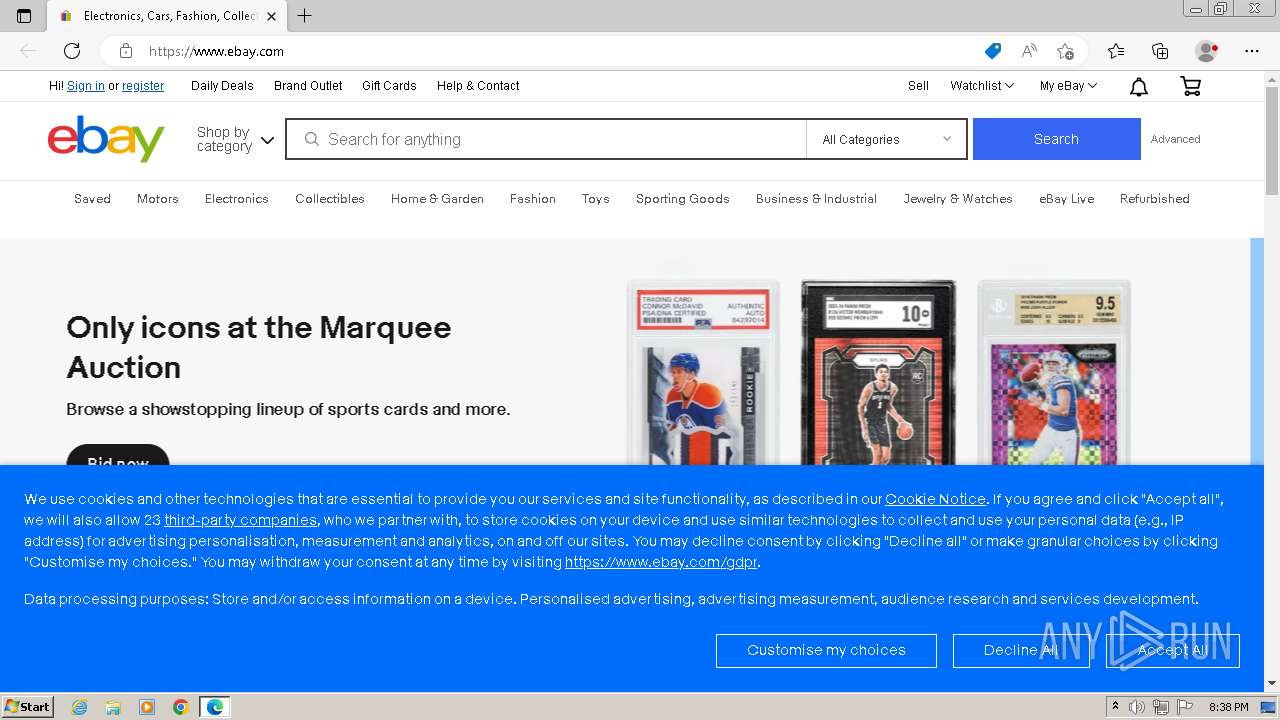Open the eBay Live section
Viewport: 1280px width, 720px height.
coord(1067,199)
